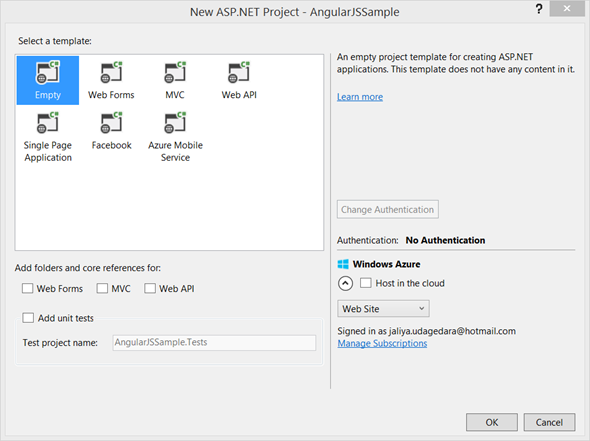Viewport: 590px width, 441px height.
Task: Dismiss dialog with Cancel button
Action: [549, 422]
